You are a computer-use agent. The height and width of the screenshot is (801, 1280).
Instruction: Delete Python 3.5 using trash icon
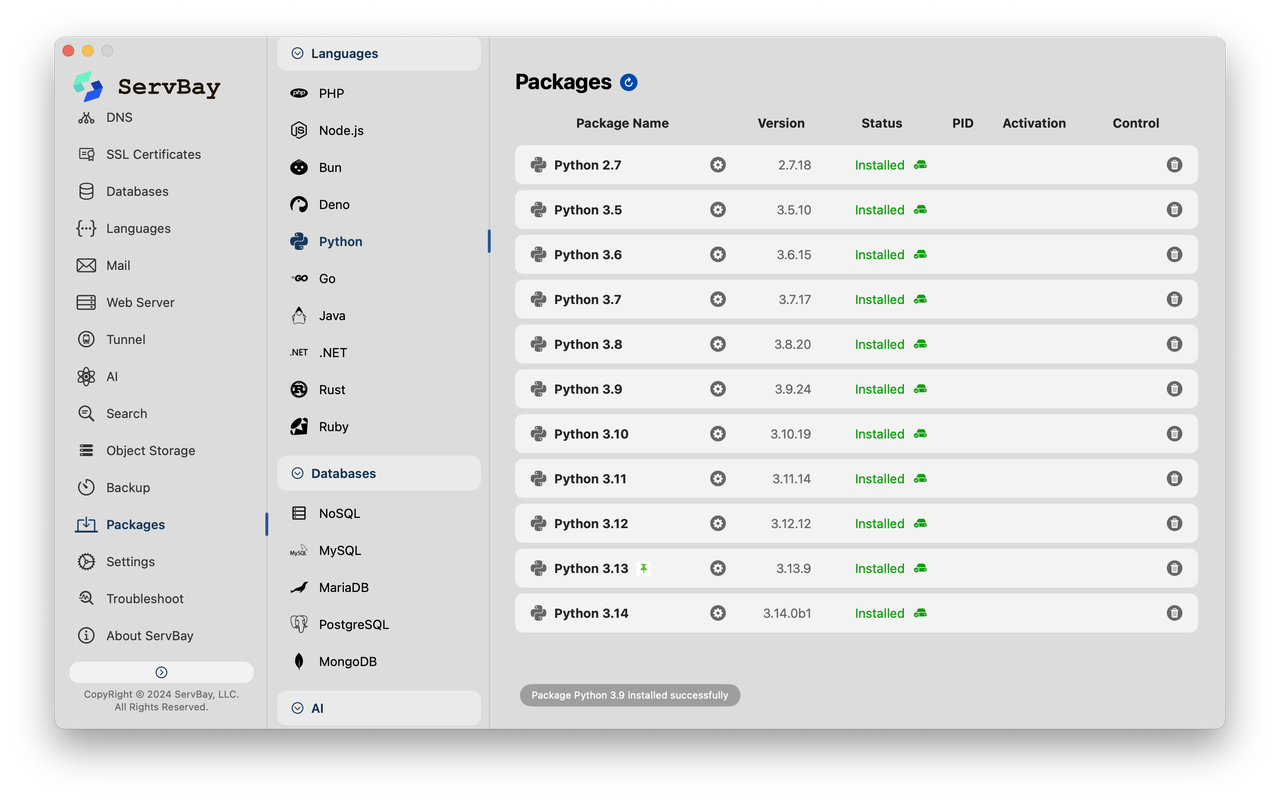pos(1175,210)
